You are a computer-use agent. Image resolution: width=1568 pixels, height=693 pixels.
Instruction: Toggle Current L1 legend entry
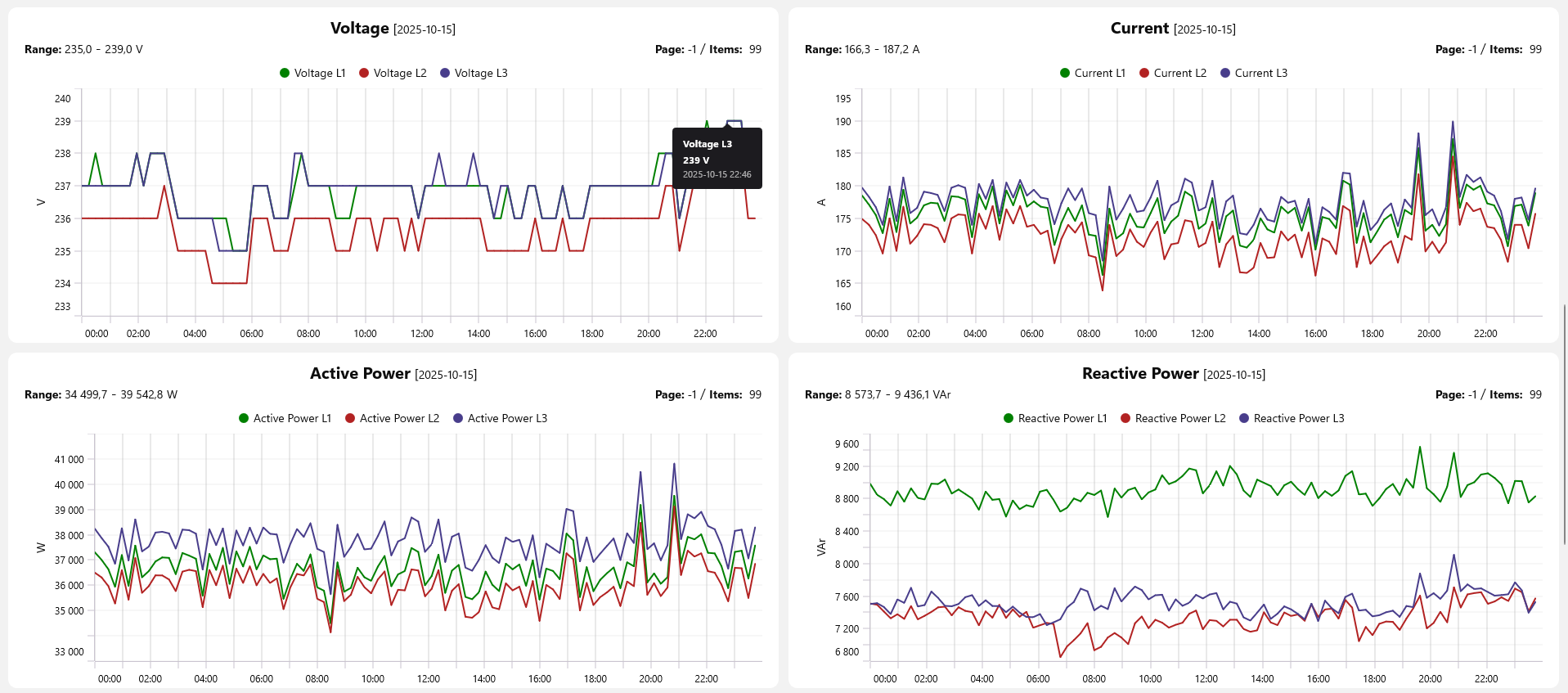1092,73
